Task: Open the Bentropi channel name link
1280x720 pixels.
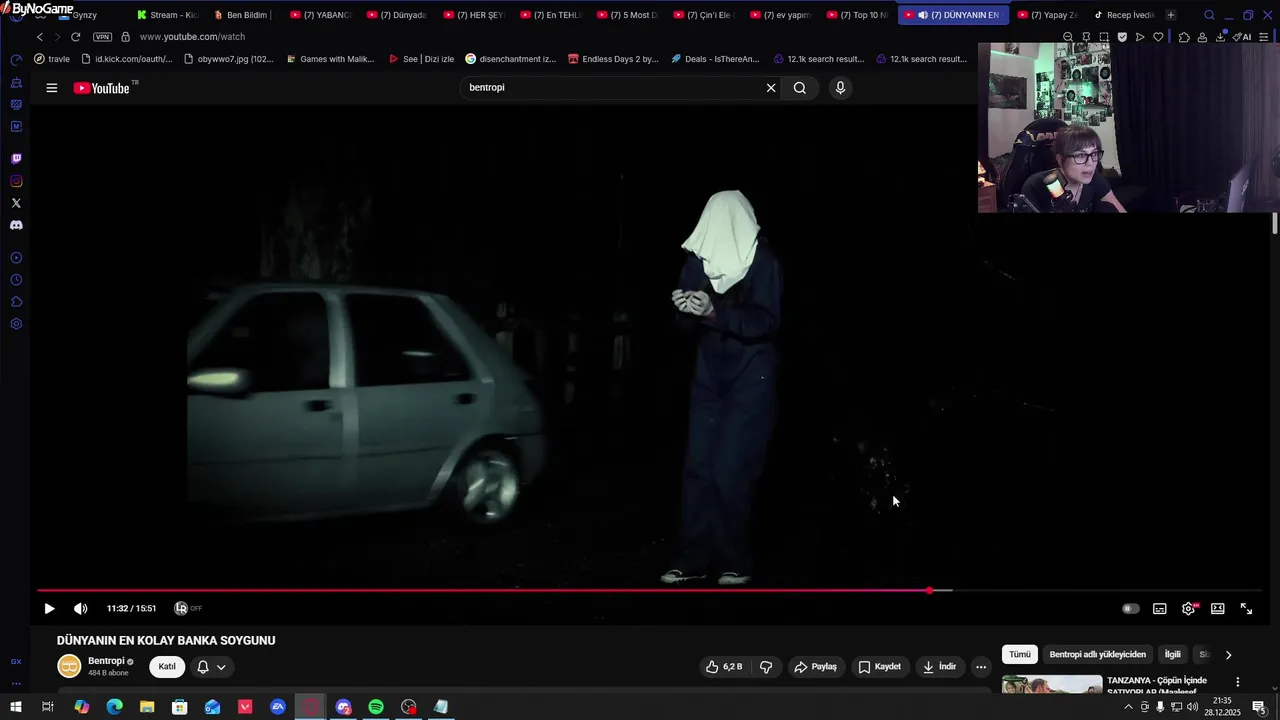Action: tap(106, 661)
